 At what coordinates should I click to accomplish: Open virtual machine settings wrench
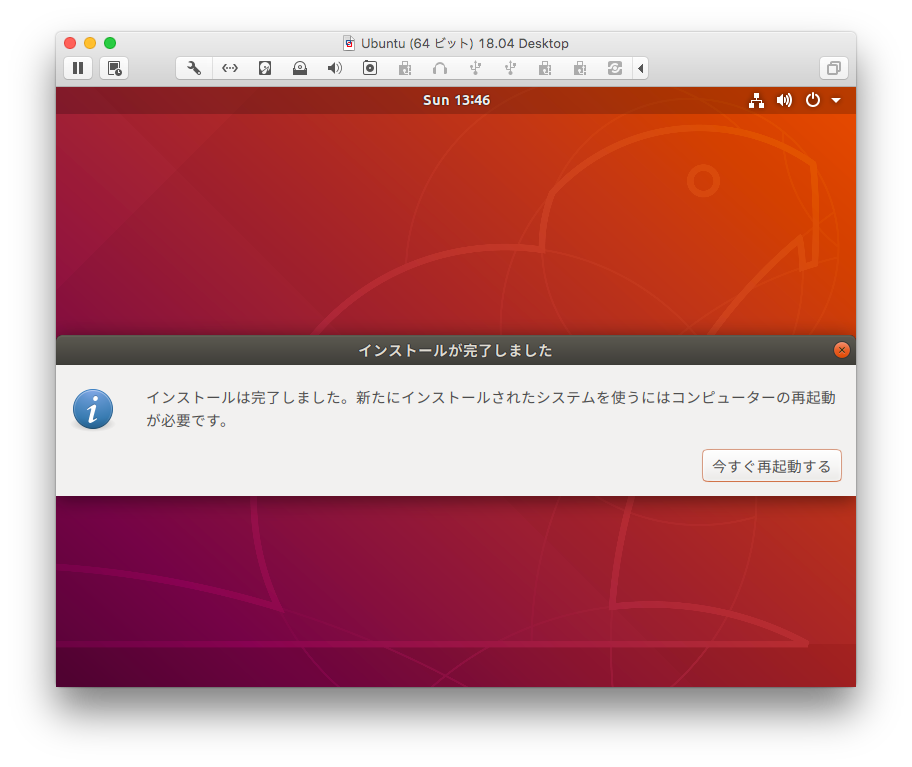[194, 68]
